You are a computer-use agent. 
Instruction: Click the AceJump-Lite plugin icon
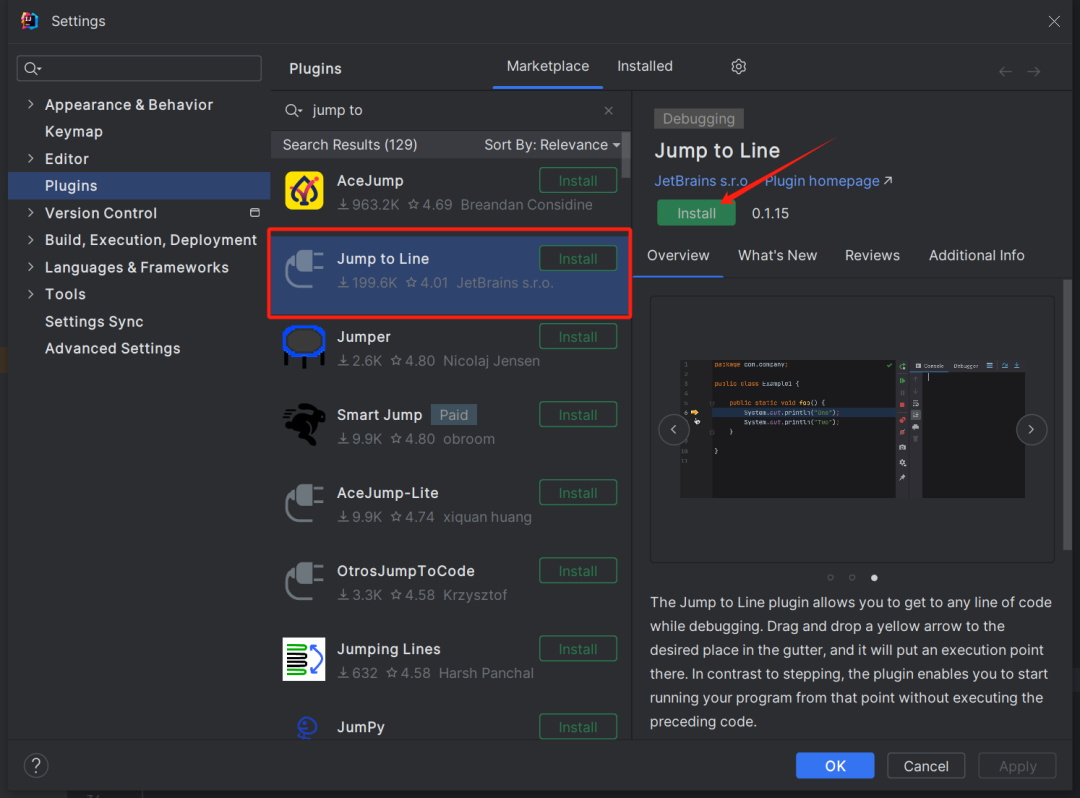[304, 503]
